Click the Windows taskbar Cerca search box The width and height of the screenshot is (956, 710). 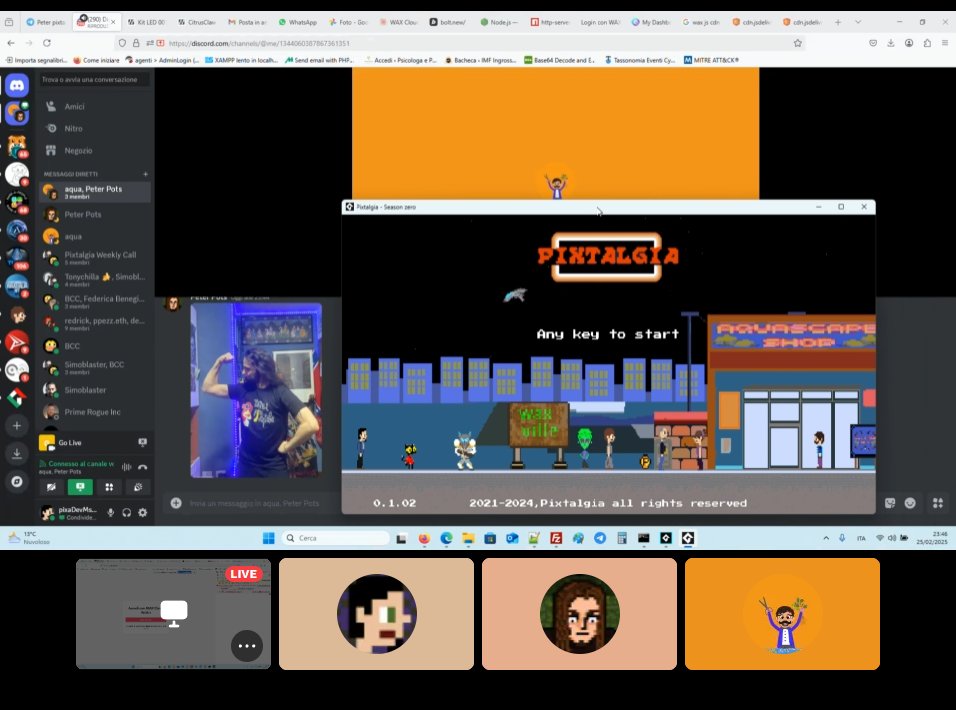[x=335, y=538]
